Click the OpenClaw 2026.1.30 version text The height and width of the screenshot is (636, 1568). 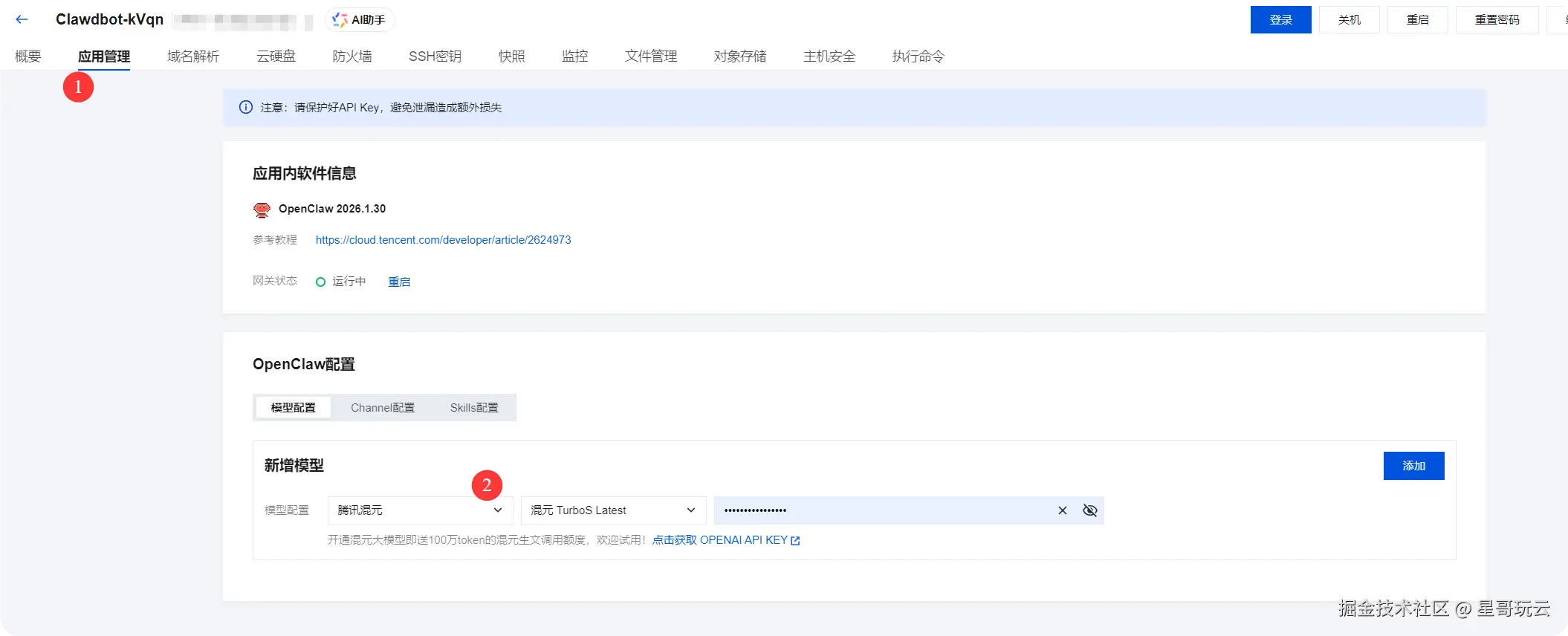332,209
